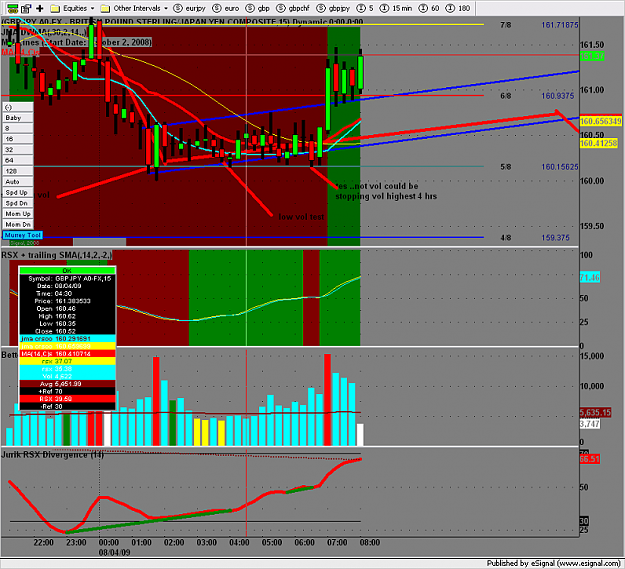Open the Other Intervals folder dropdown
Image resolution: width=625 pixels, height=569 pixels.
(x=134, y=8)
